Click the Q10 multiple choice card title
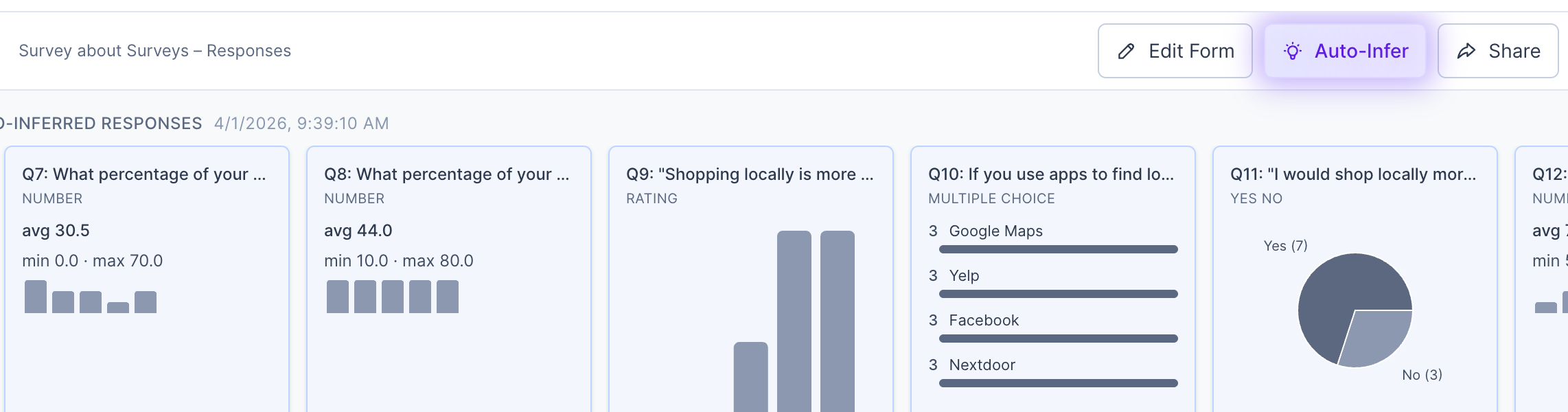This screenshot has width=1568, height=412. click(1050, 174)
